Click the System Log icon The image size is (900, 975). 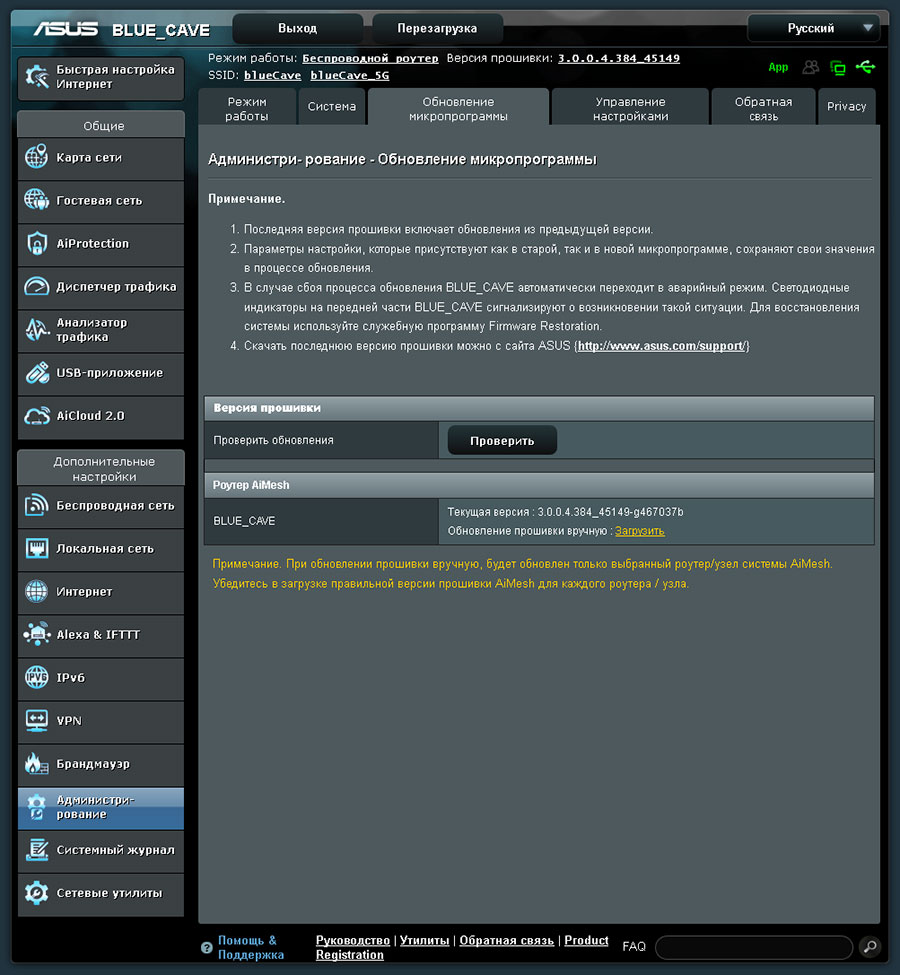click(x=37, y=849)
